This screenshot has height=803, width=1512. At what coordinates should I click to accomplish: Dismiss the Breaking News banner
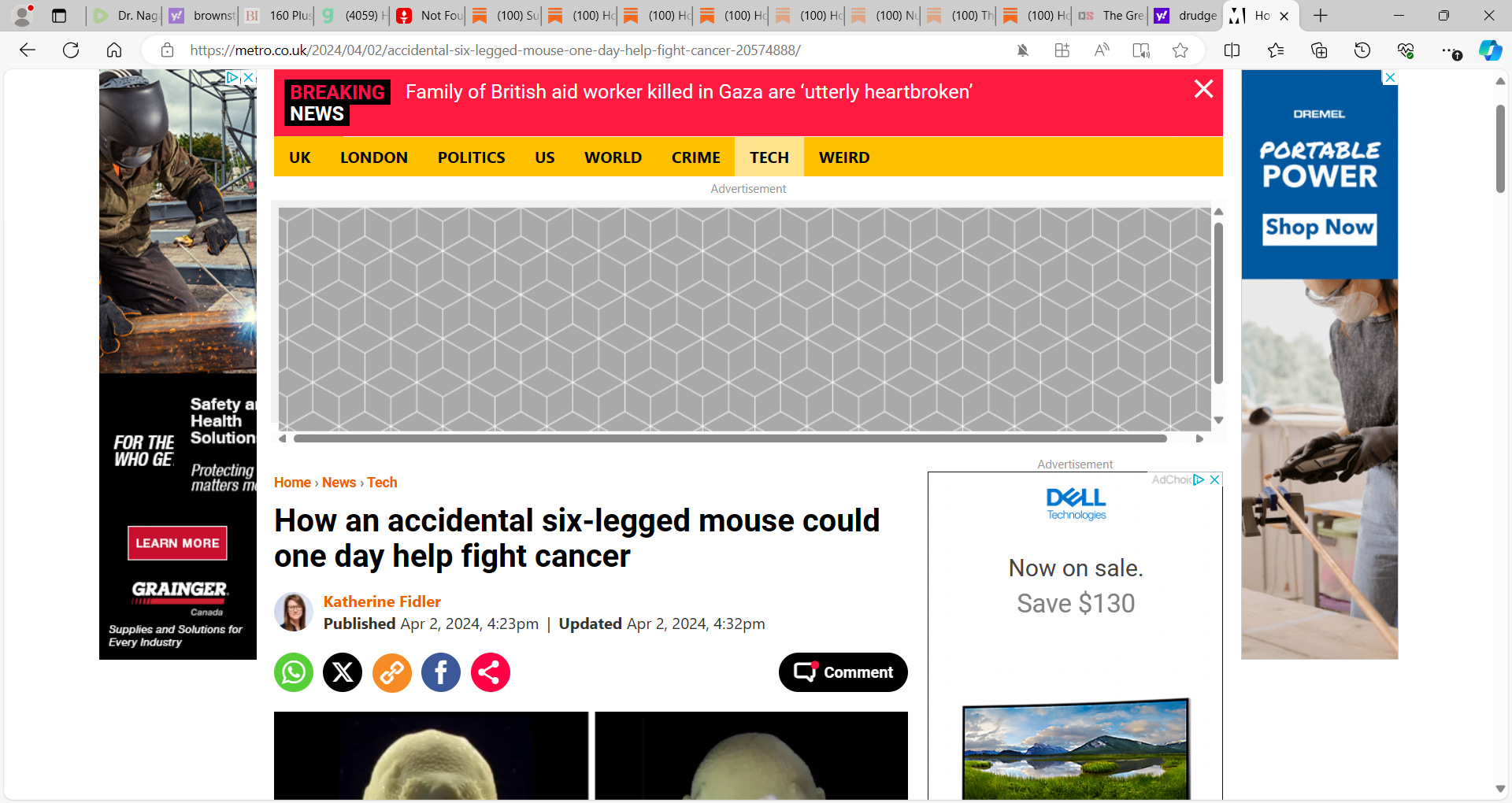tap(1203, 89)
